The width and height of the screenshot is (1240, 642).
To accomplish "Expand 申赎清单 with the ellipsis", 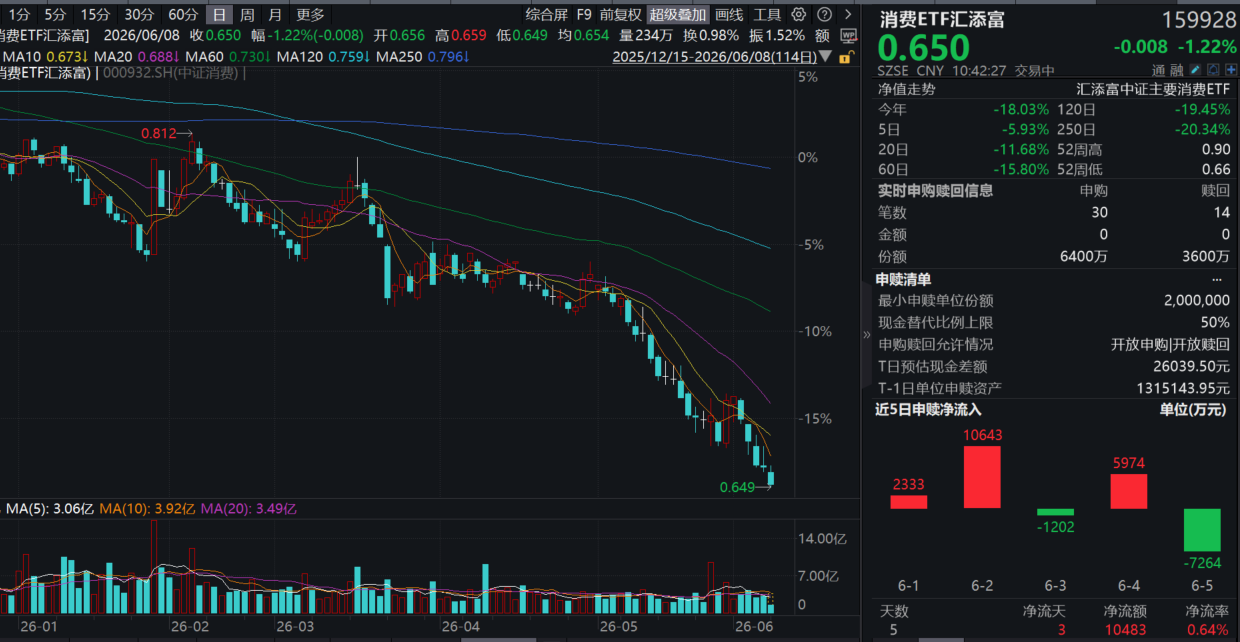I will point(1217,279).
